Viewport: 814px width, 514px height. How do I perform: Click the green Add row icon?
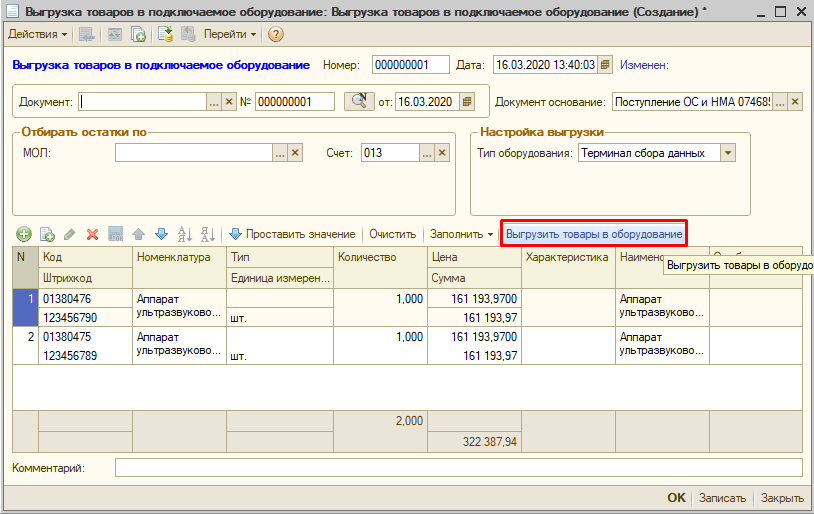point(23,234)
